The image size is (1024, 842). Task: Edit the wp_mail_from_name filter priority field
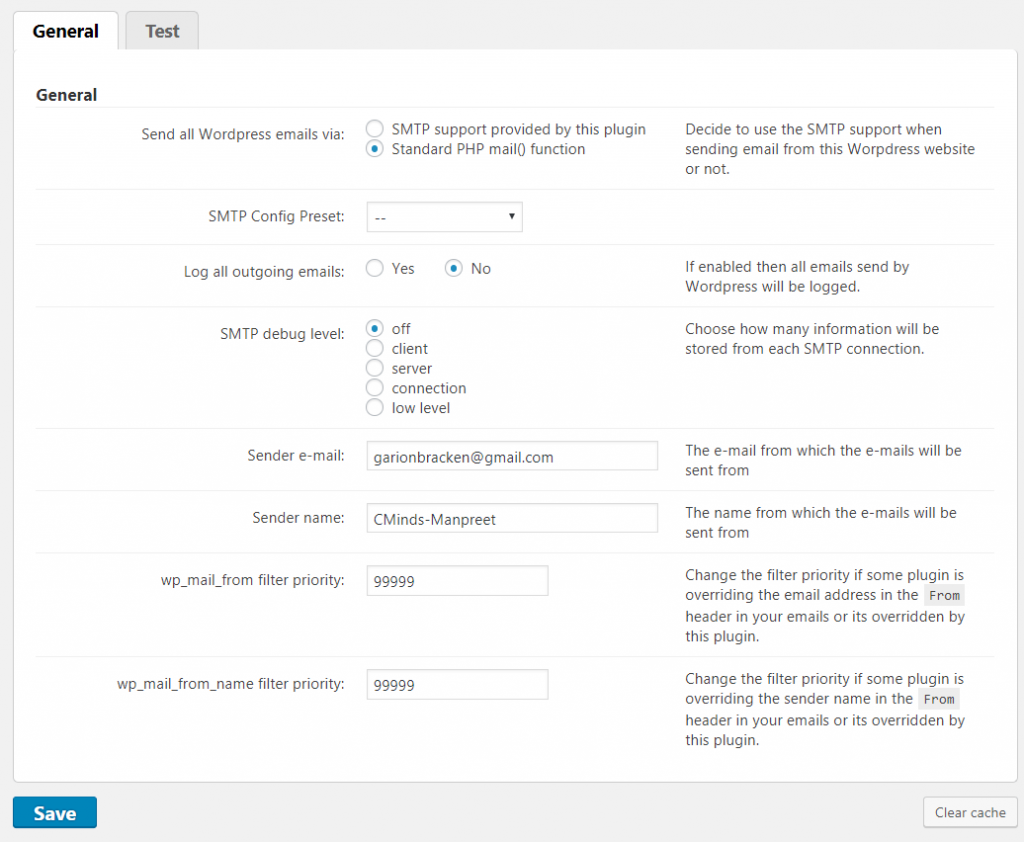457,684
